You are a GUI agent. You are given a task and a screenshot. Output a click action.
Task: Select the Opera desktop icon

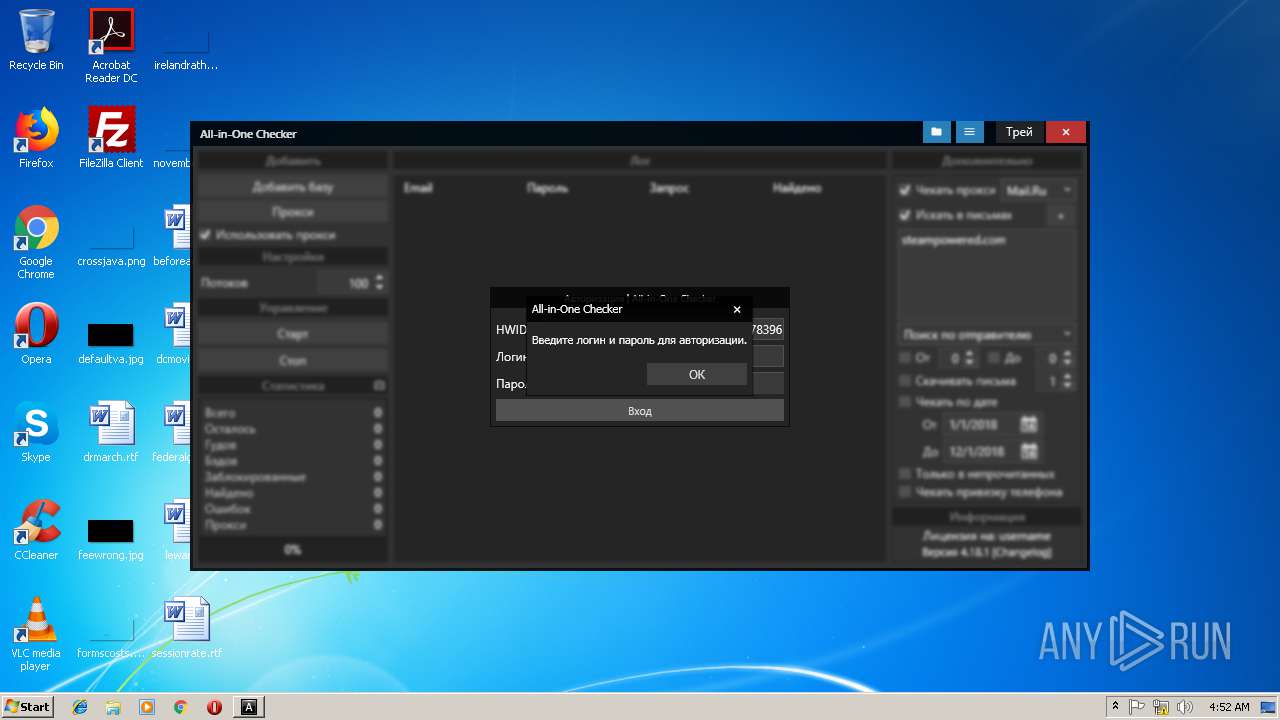tap(36, 334)
